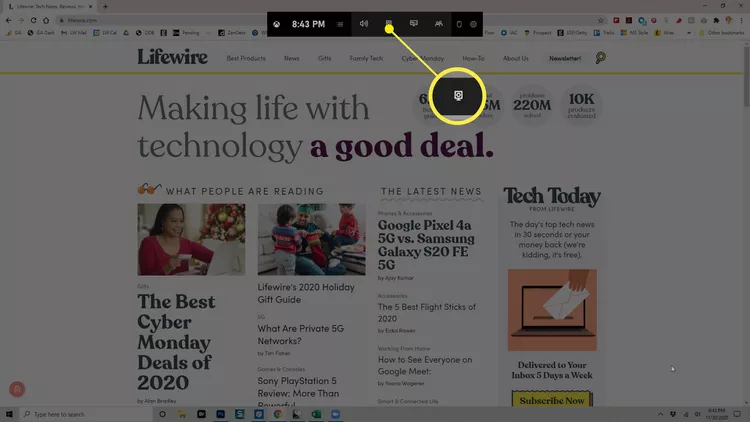Click the Newsletter! button
The height and width of the screenshot is (422, 750).
tap(565, 58)
